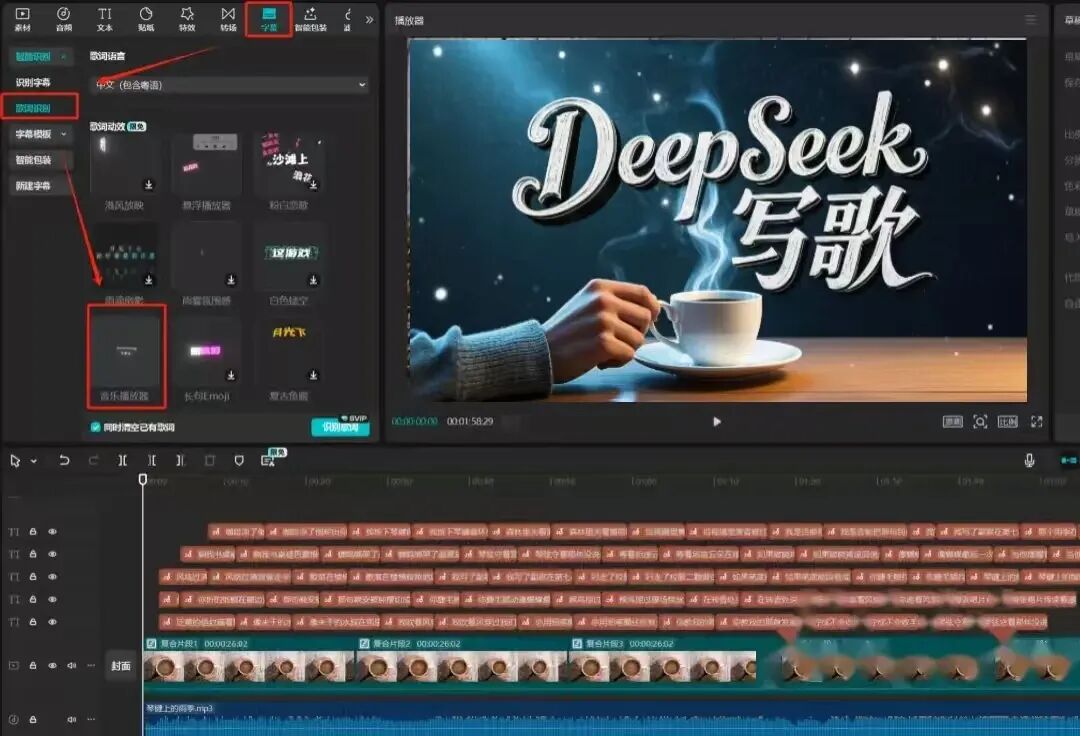Open the 转场 Transitions panel
Viewport: 1080px width, 736px height.
226,18
